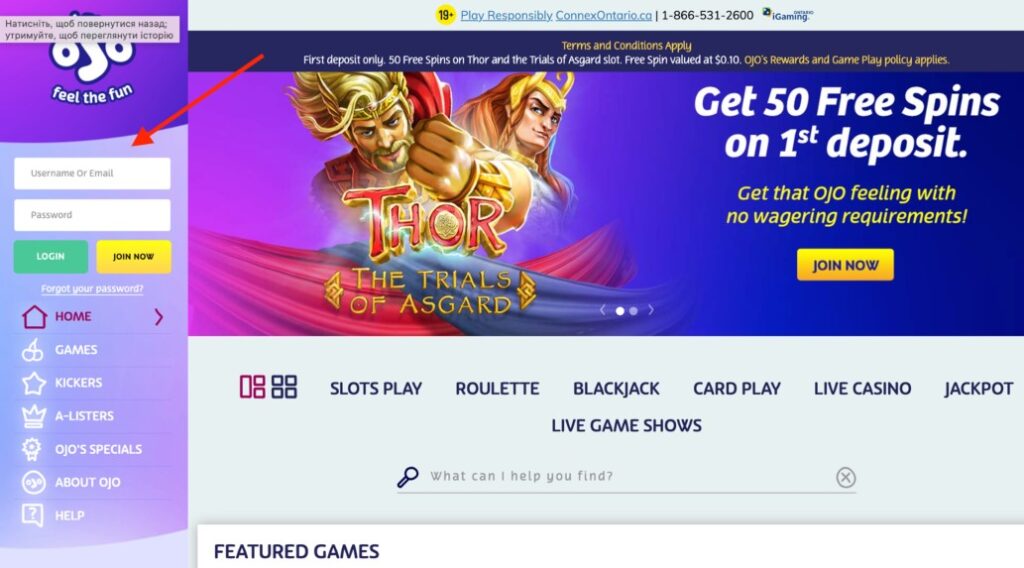Click the OJO's Specials badge icon

31,449
